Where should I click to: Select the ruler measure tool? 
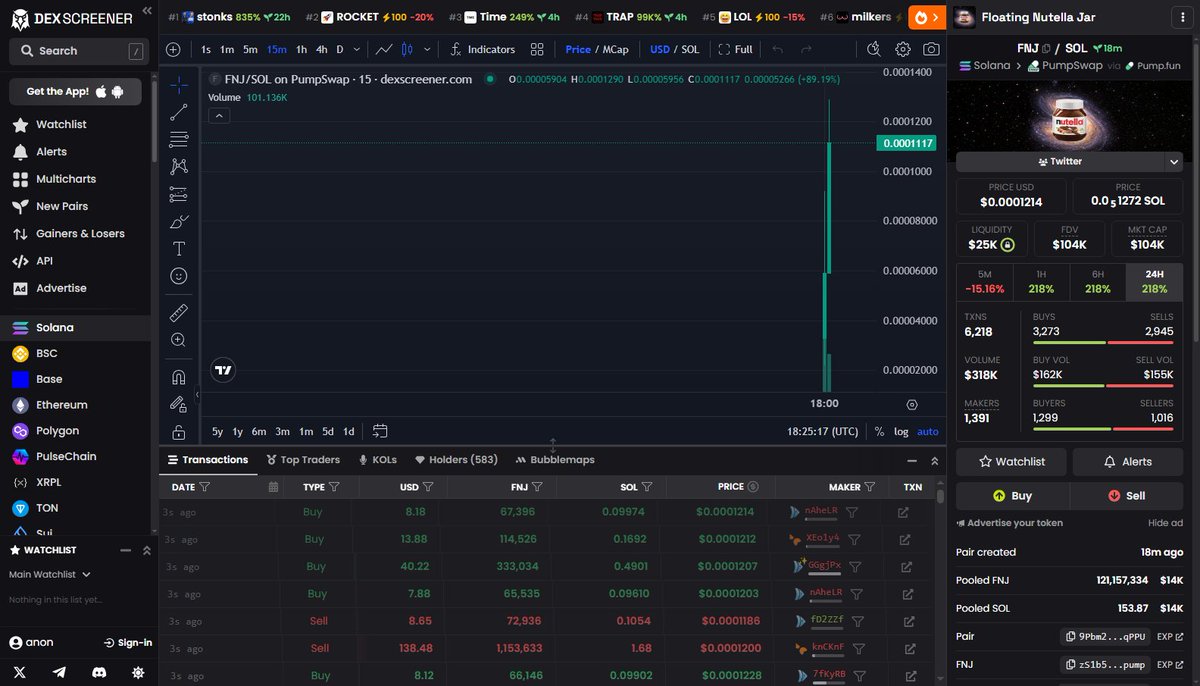[178, 313]
